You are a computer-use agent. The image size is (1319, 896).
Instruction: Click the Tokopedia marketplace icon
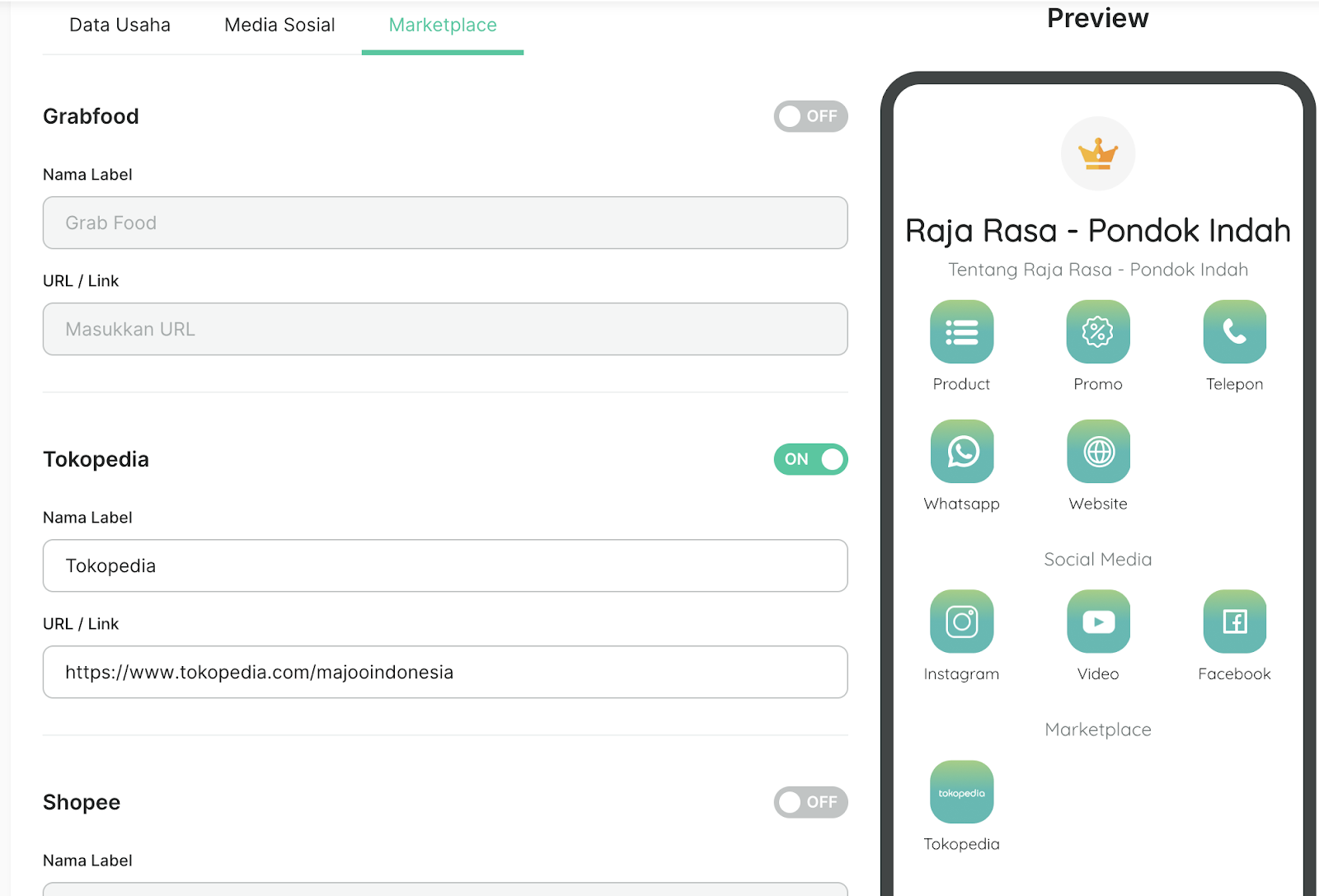pyautogui.click(x=962, y=791)
